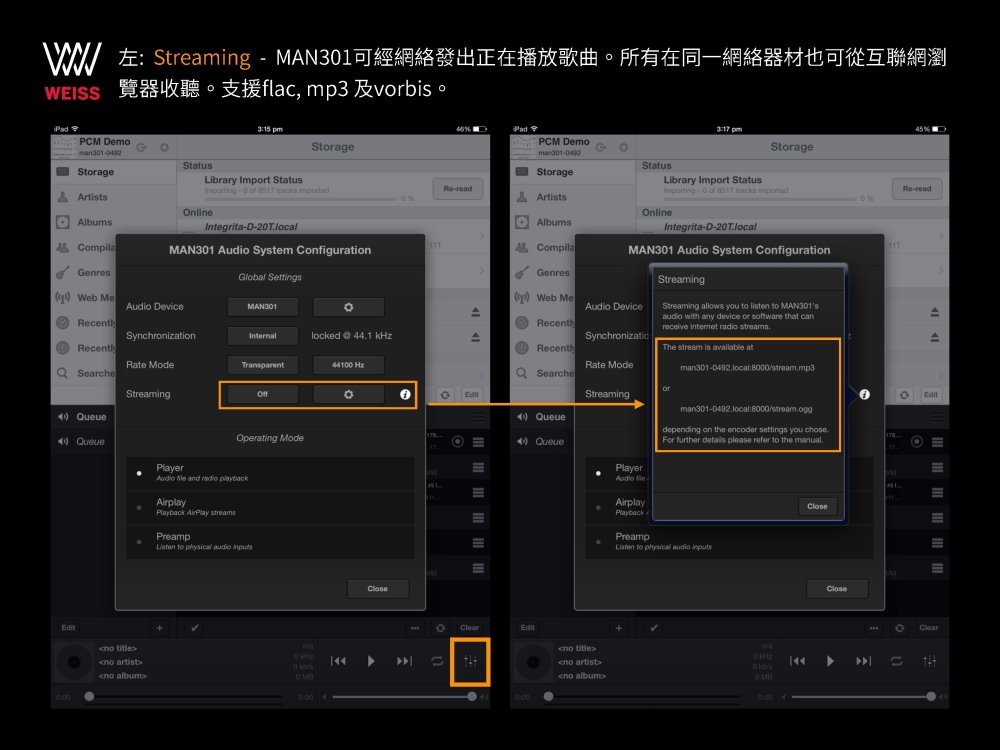1000x750 pixels.
Task: Open 44100 Hz rate selector, left screenshot
Action: (x=348, y=365)
